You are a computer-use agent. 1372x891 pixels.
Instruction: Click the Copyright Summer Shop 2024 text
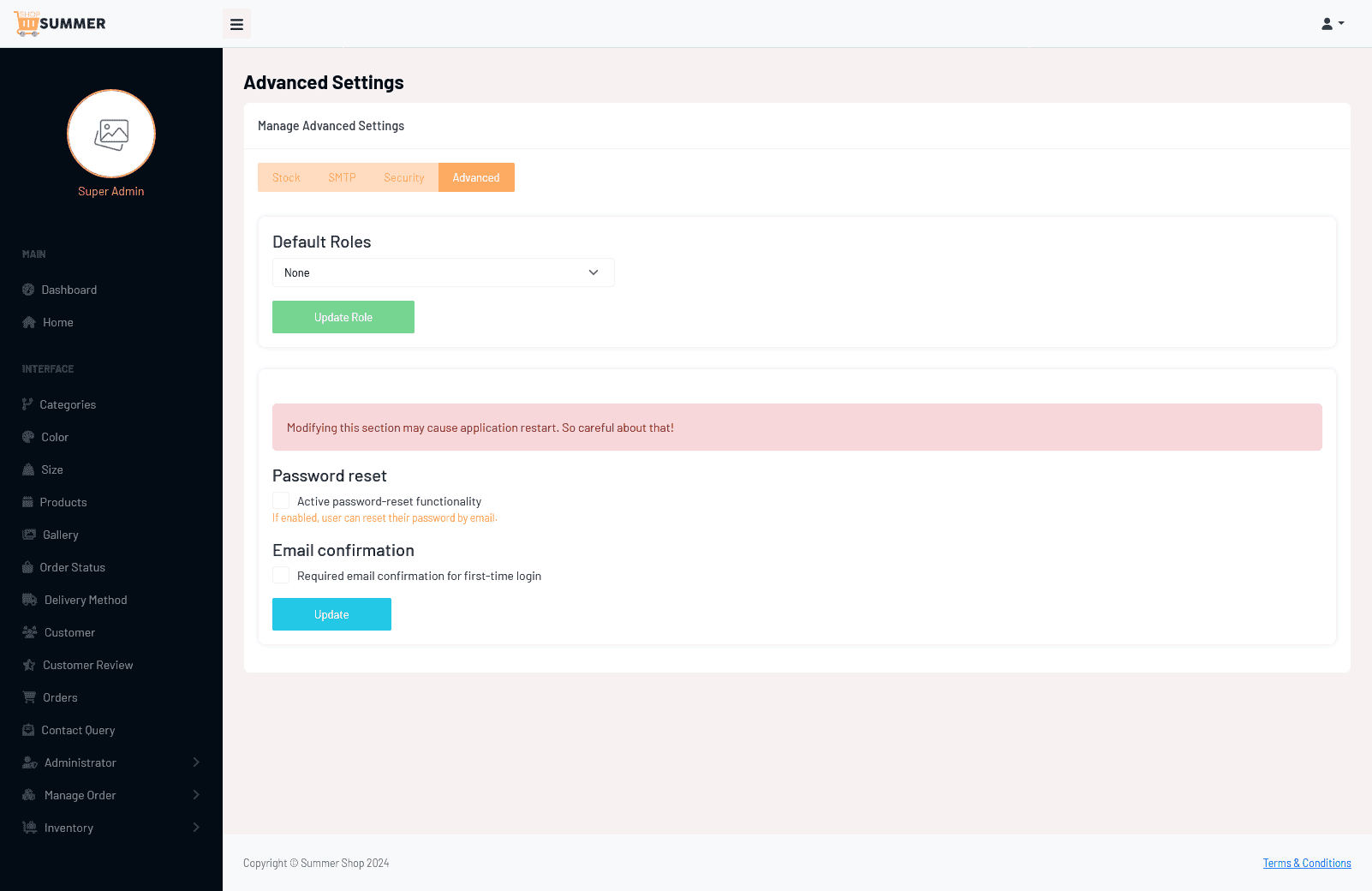coord(316,863)
